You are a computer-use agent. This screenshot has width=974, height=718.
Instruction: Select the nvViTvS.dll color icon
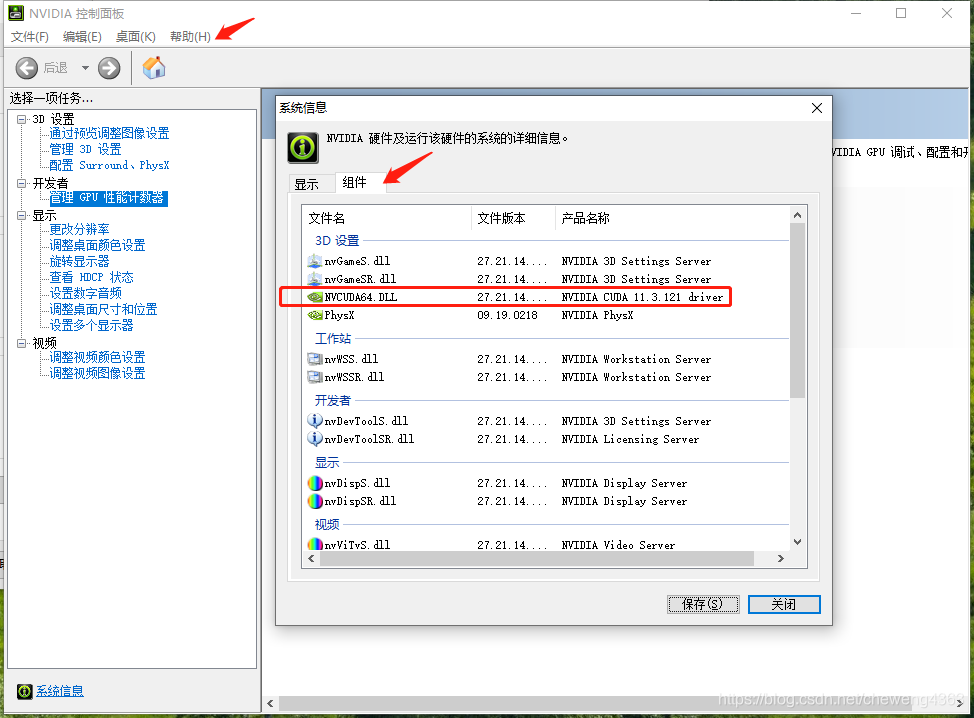315,544
